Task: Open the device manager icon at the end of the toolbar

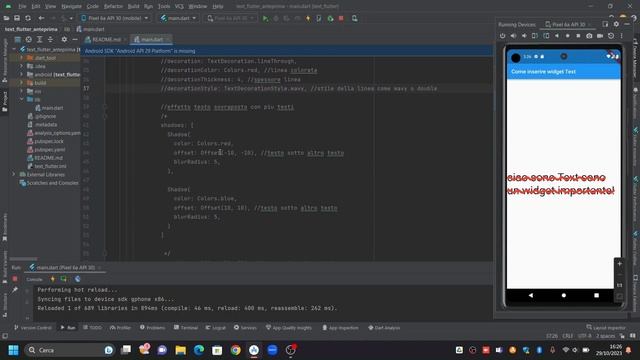Action: pyautogui.click(x=354, y=18)
